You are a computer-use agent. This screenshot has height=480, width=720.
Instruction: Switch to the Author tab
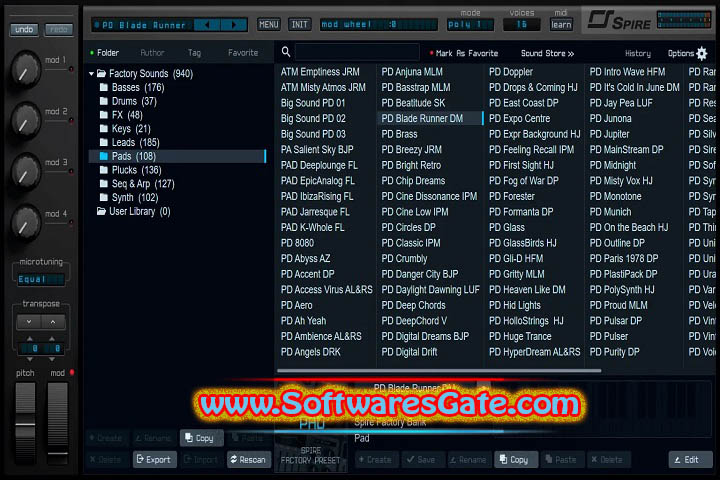[x=152, y=53]
